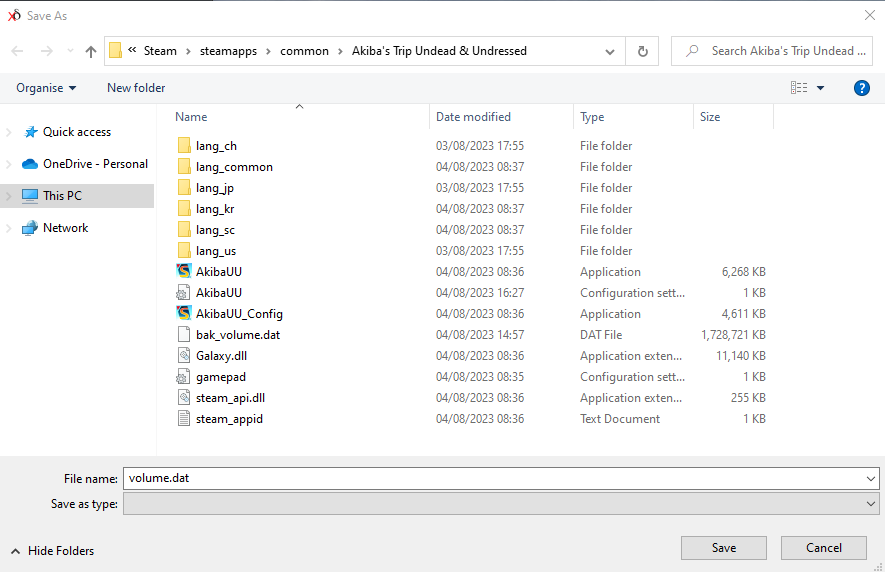Select Quick access in navigation pane
The width and height of the screenshot is (885, 572).
click(x=77, y=132)
